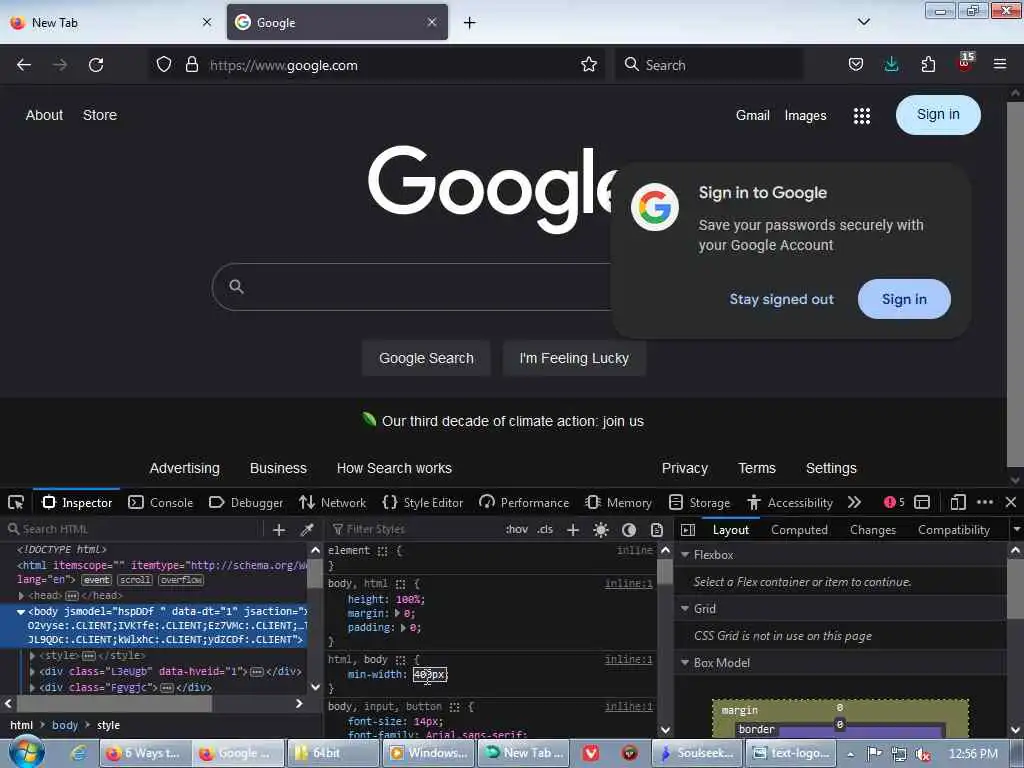Enable Responsive Design Mode
Image resolution: width=1024 pixels, height=768 pixels.
click(x=958, y=502)
